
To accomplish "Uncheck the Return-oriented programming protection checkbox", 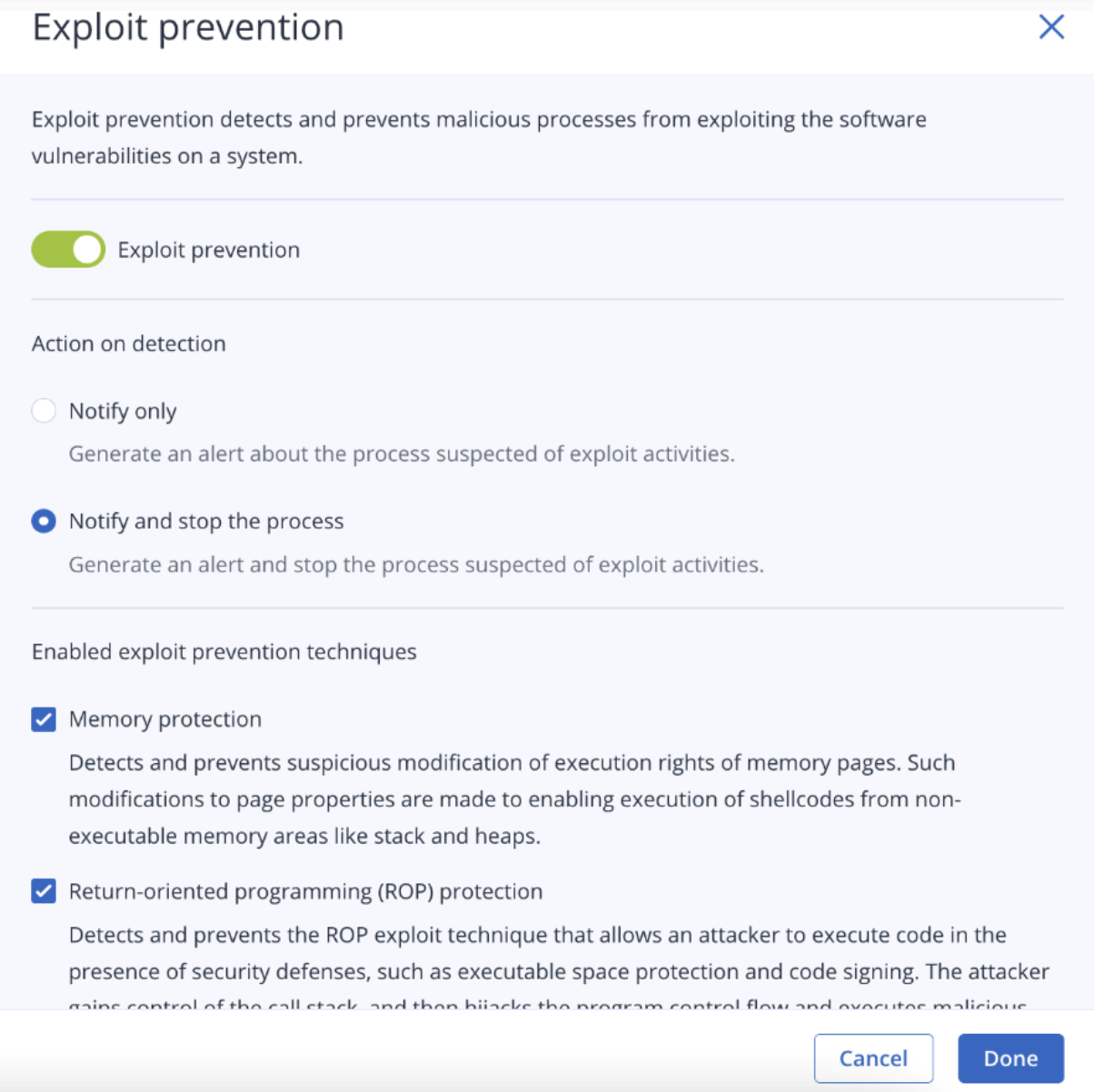I will (44, 891).
